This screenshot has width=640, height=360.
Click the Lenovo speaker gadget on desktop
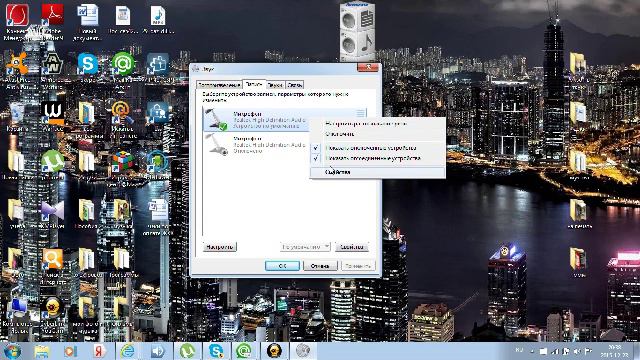point(358,32)
